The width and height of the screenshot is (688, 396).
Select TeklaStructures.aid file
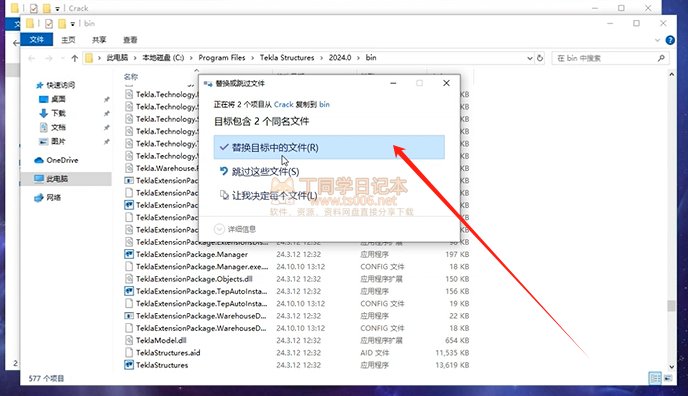[x=168, y=352]
